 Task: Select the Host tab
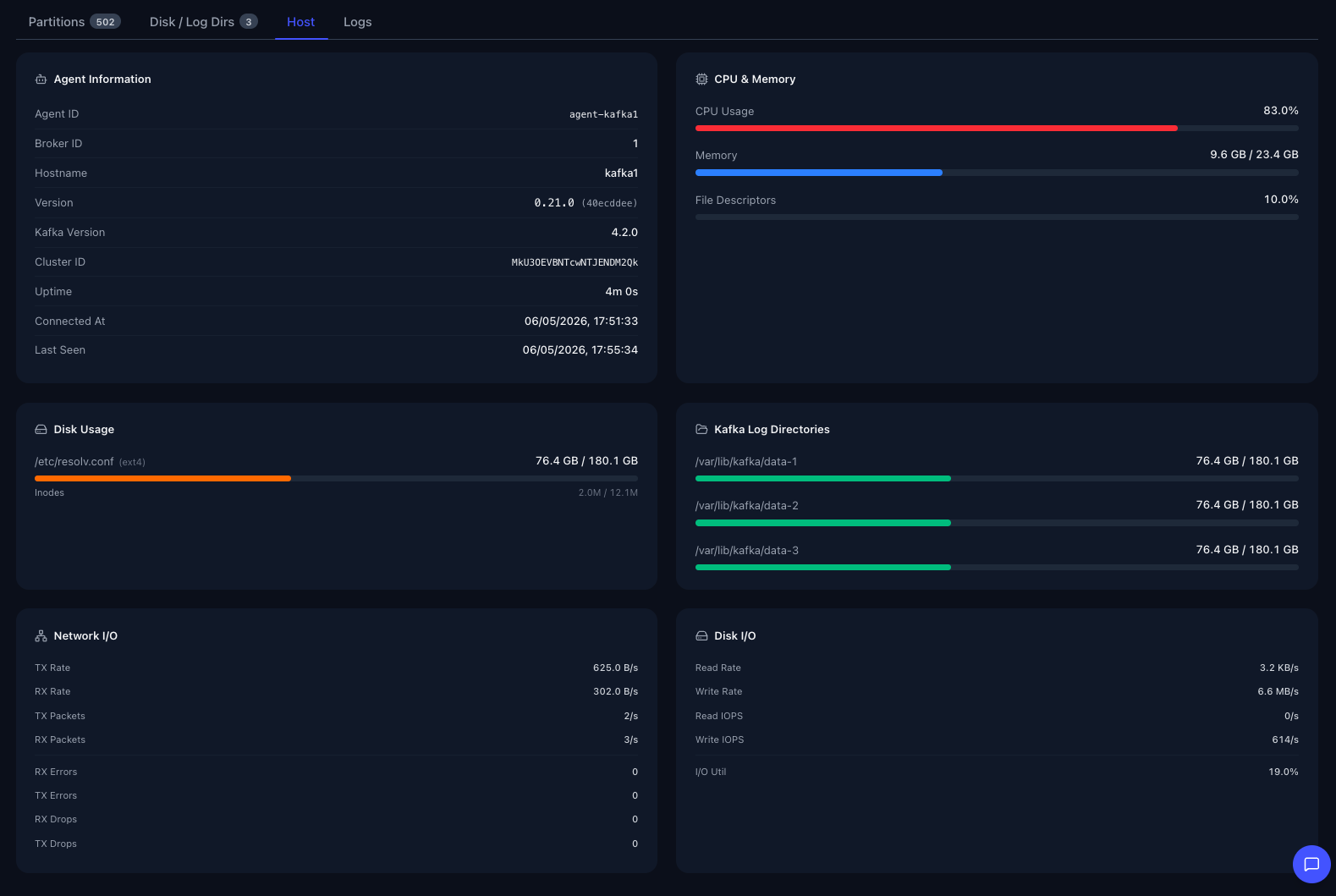tap(300, 22)
